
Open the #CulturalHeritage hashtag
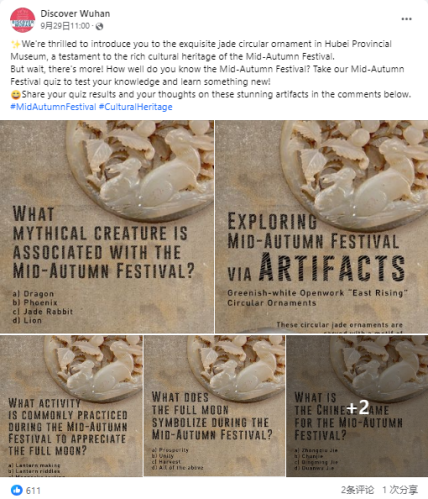pos(136,107)
